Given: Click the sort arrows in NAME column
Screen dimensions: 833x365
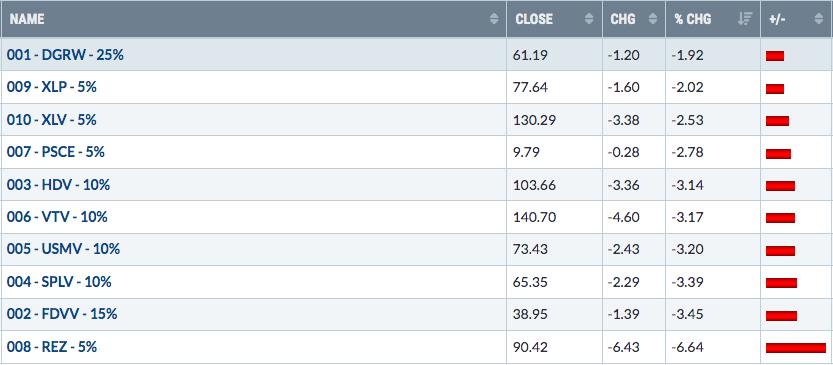Looking at the screenshot, I should point(494,19).
